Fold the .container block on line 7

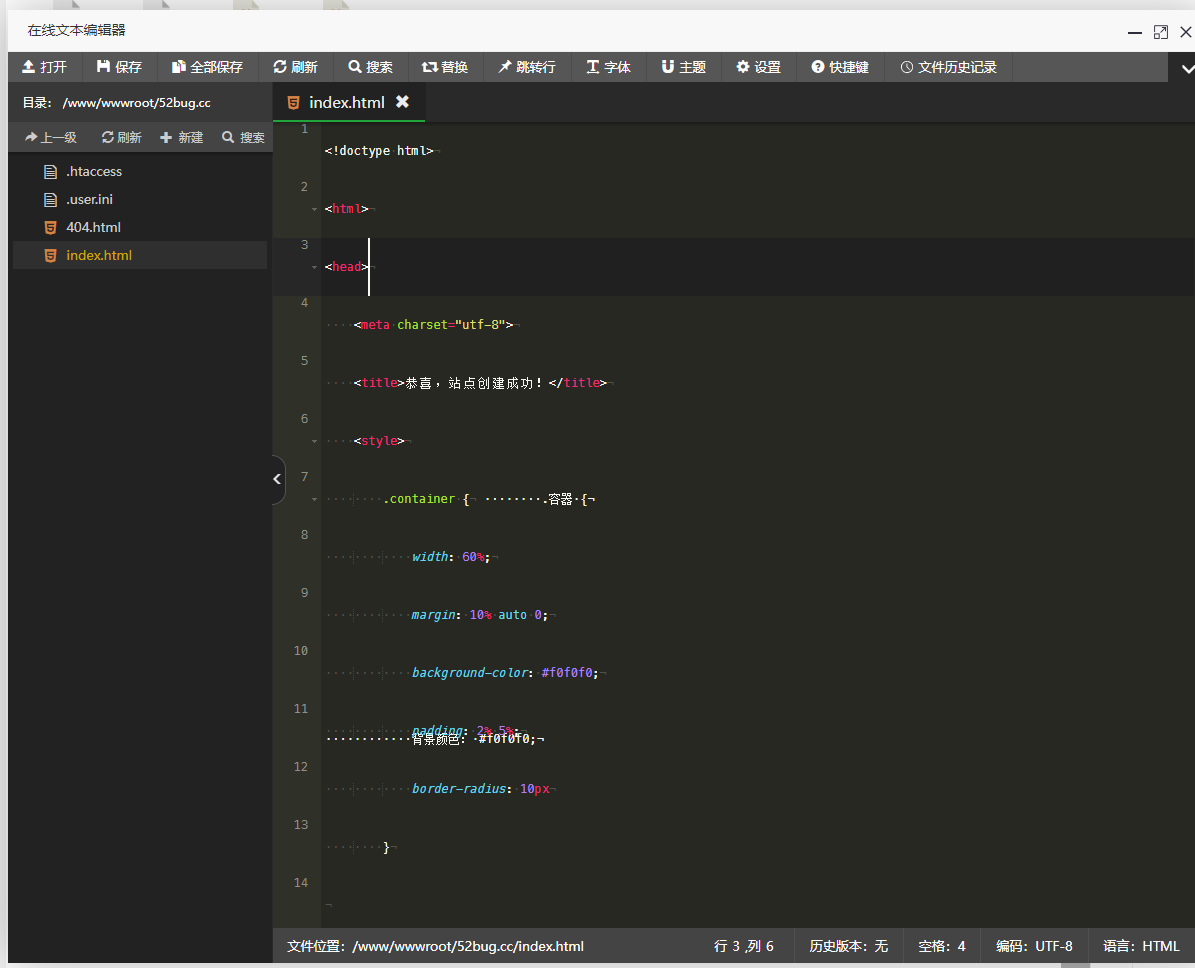click(314, 499)
